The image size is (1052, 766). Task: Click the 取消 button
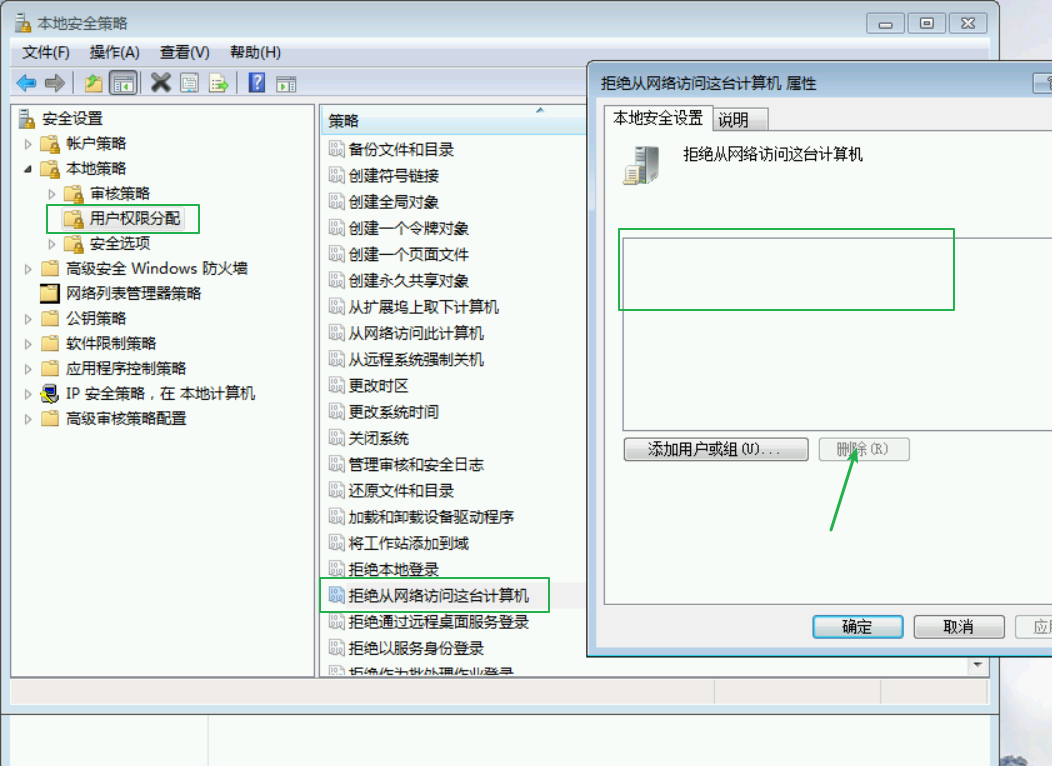click(x=959, y=627)
